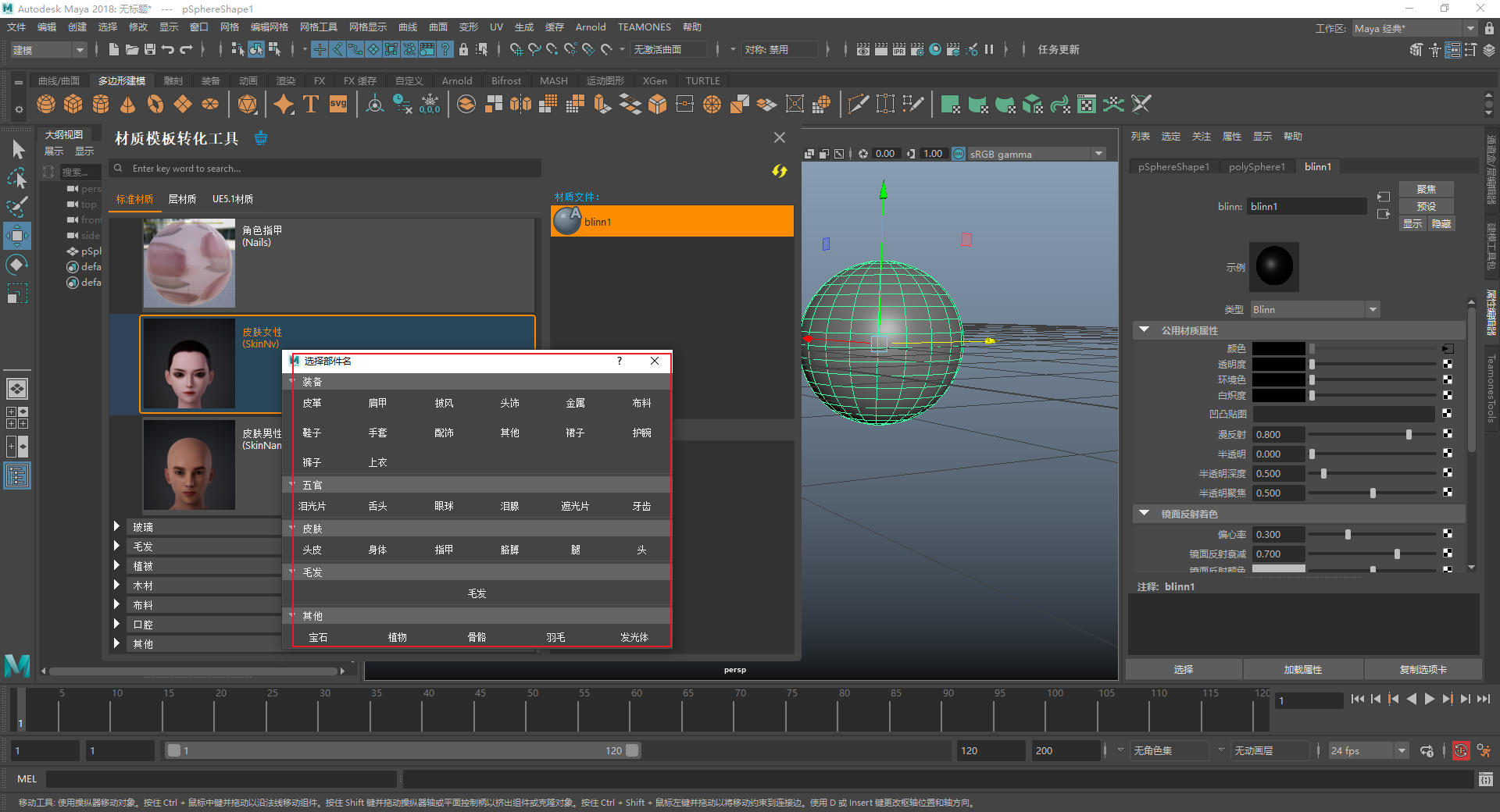The image size is (1500, 812).
Task: Toggle pause viewport display button
Action: 989,49
